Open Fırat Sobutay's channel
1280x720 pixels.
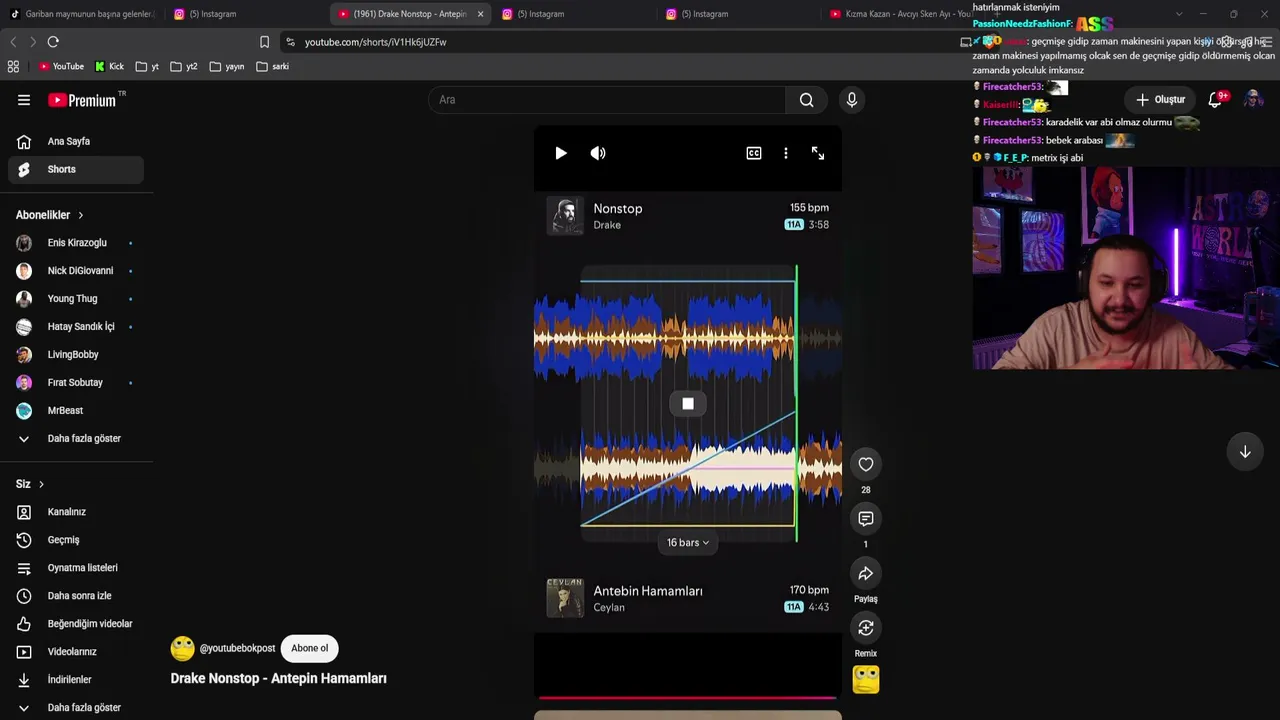(76, 383)
